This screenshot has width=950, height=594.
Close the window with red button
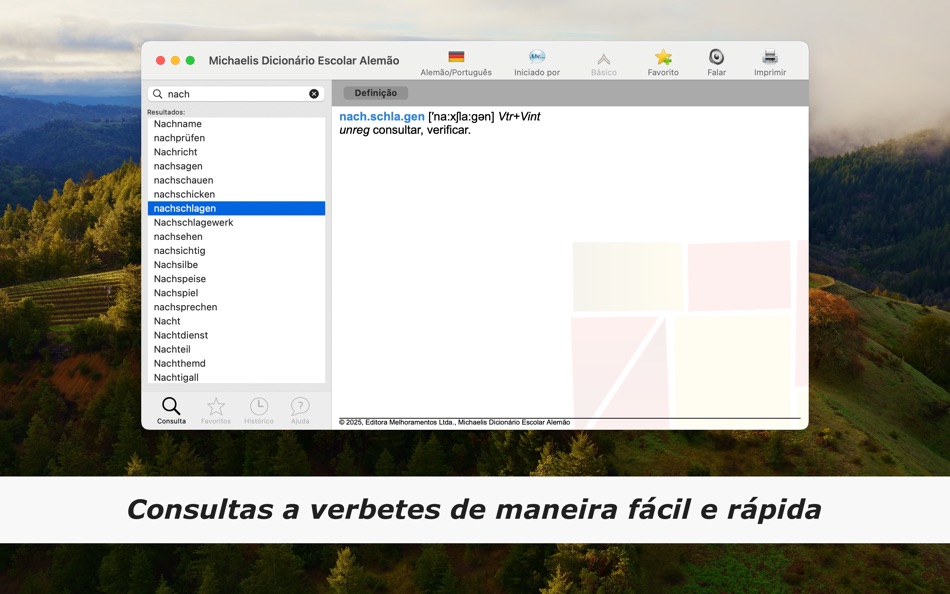pyautogui.click(x=161, y=60)
